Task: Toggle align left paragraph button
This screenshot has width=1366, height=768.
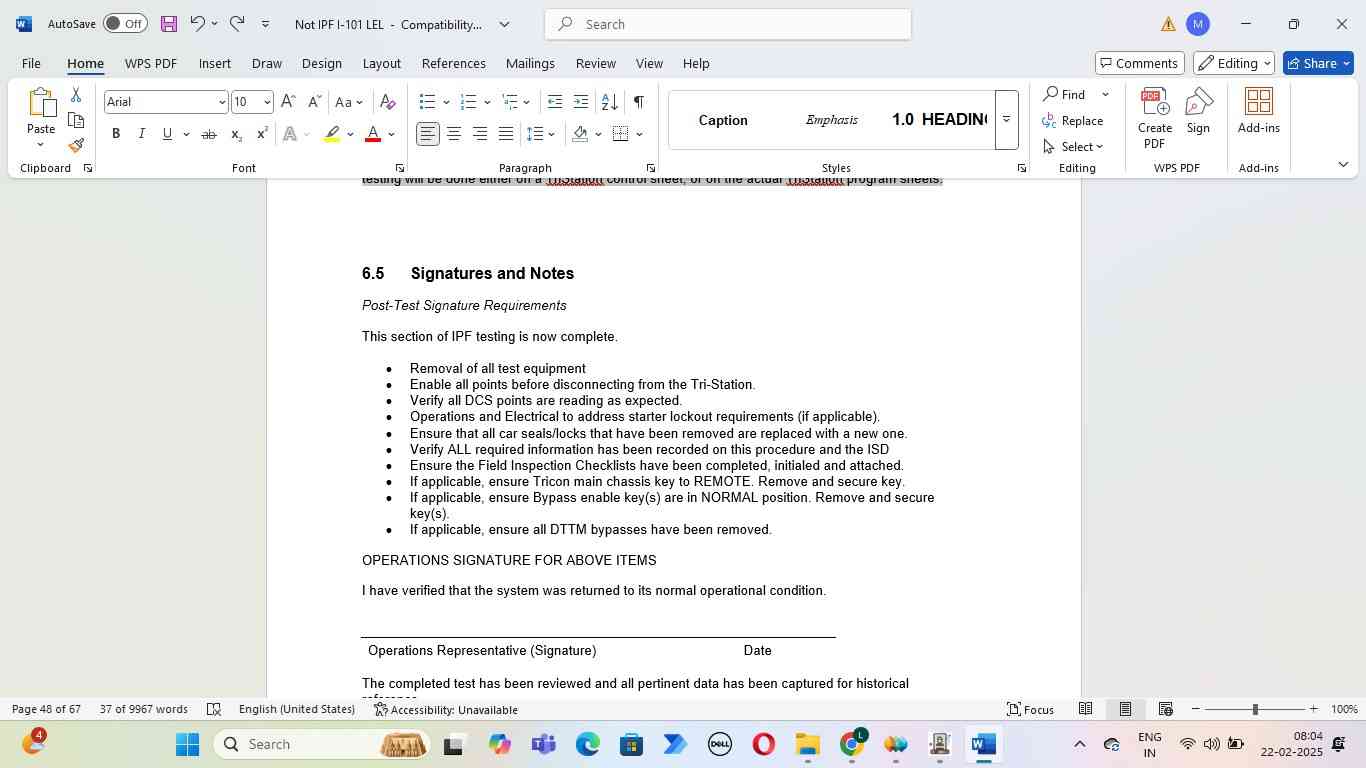Action: [x=428, y=134]
